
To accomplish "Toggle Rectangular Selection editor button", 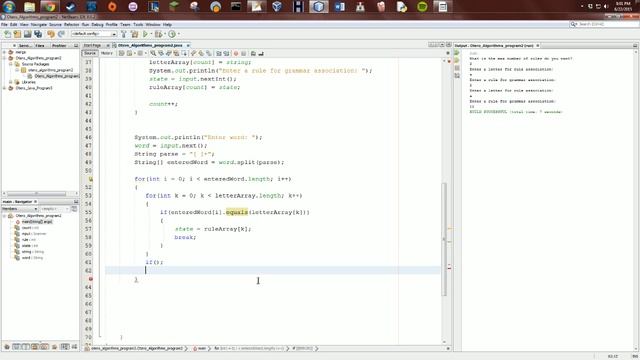I will [x=184, y=53].
